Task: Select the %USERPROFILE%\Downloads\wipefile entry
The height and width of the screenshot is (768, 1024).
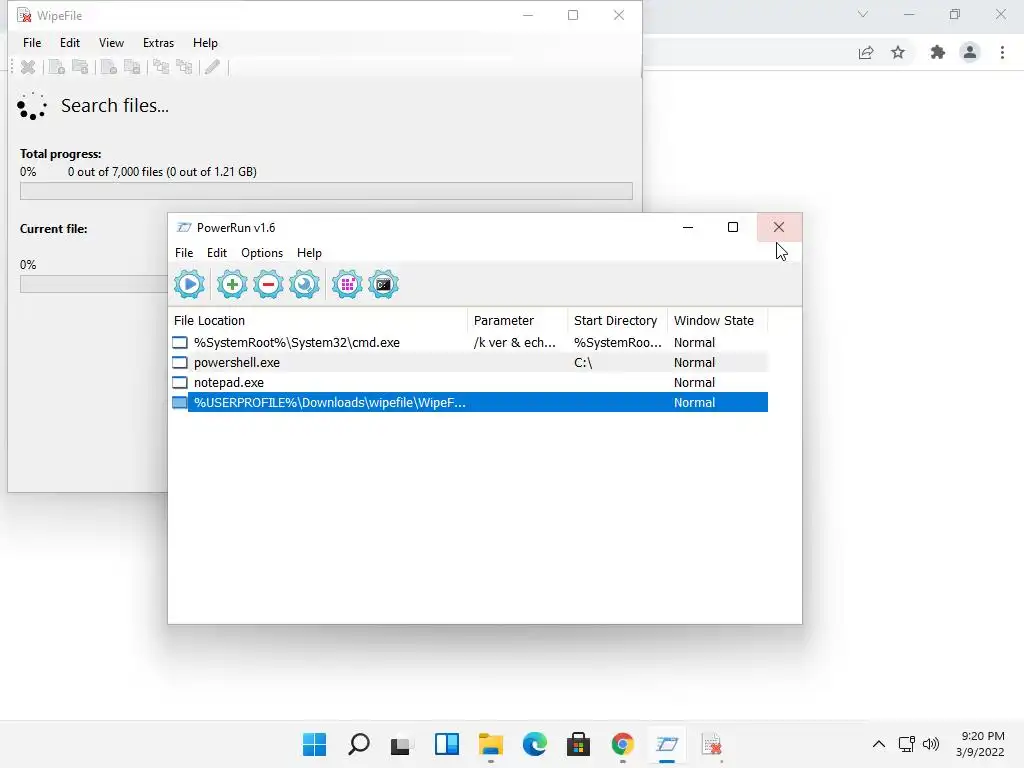Action: (x=468, y=402)
